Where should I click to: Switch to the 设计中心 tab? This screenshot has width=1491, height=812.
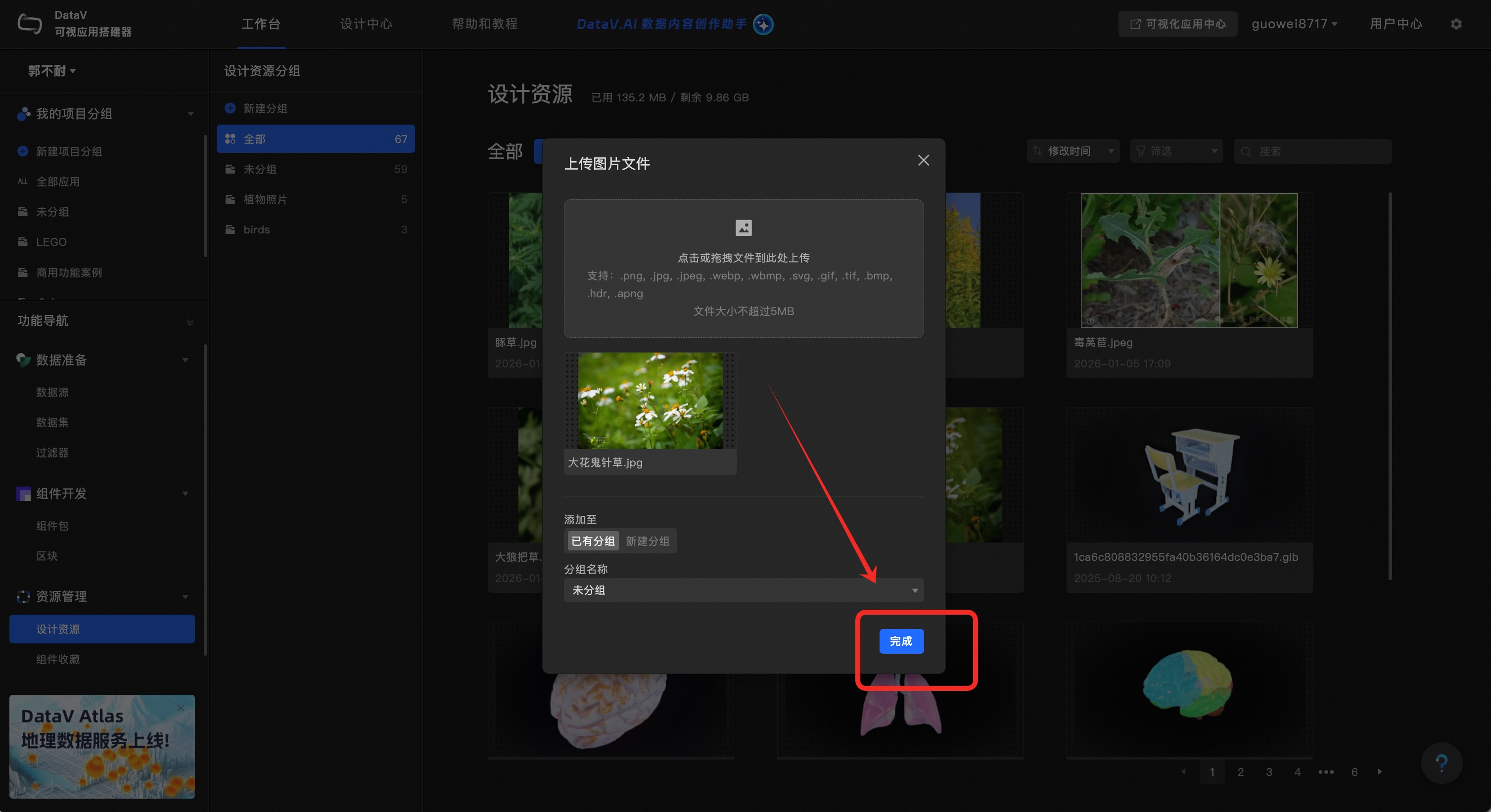[x=366, y=24]
